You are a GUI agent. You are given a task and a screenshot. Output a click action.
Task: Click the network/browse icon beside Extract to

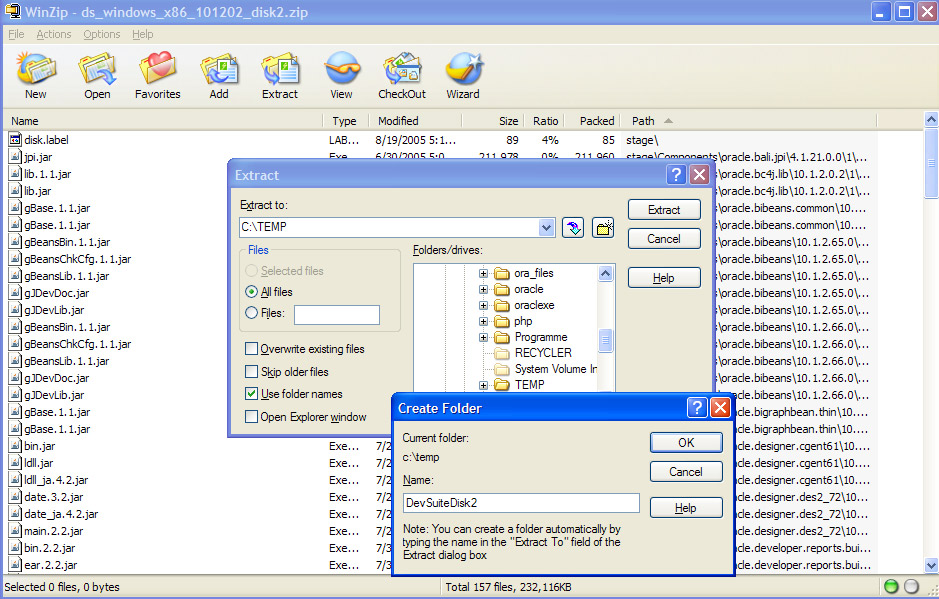coord(573,228)
